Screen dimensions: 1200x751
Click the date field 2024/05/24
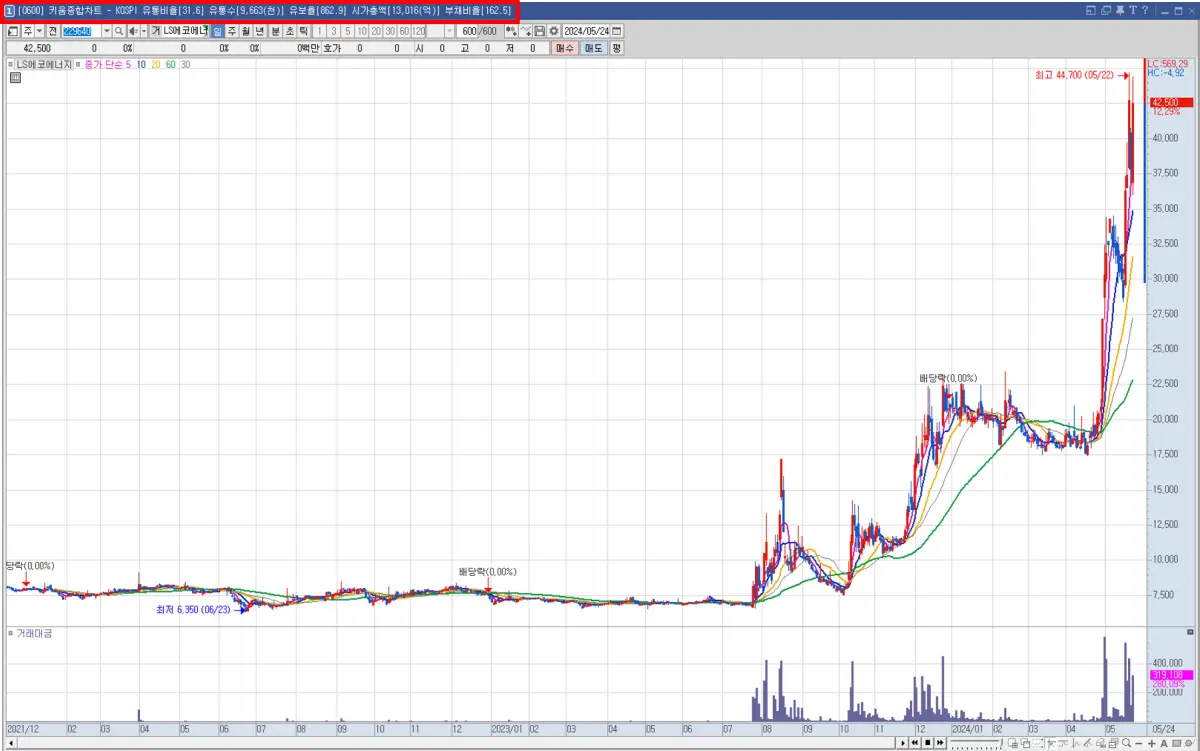pos(586,31)
